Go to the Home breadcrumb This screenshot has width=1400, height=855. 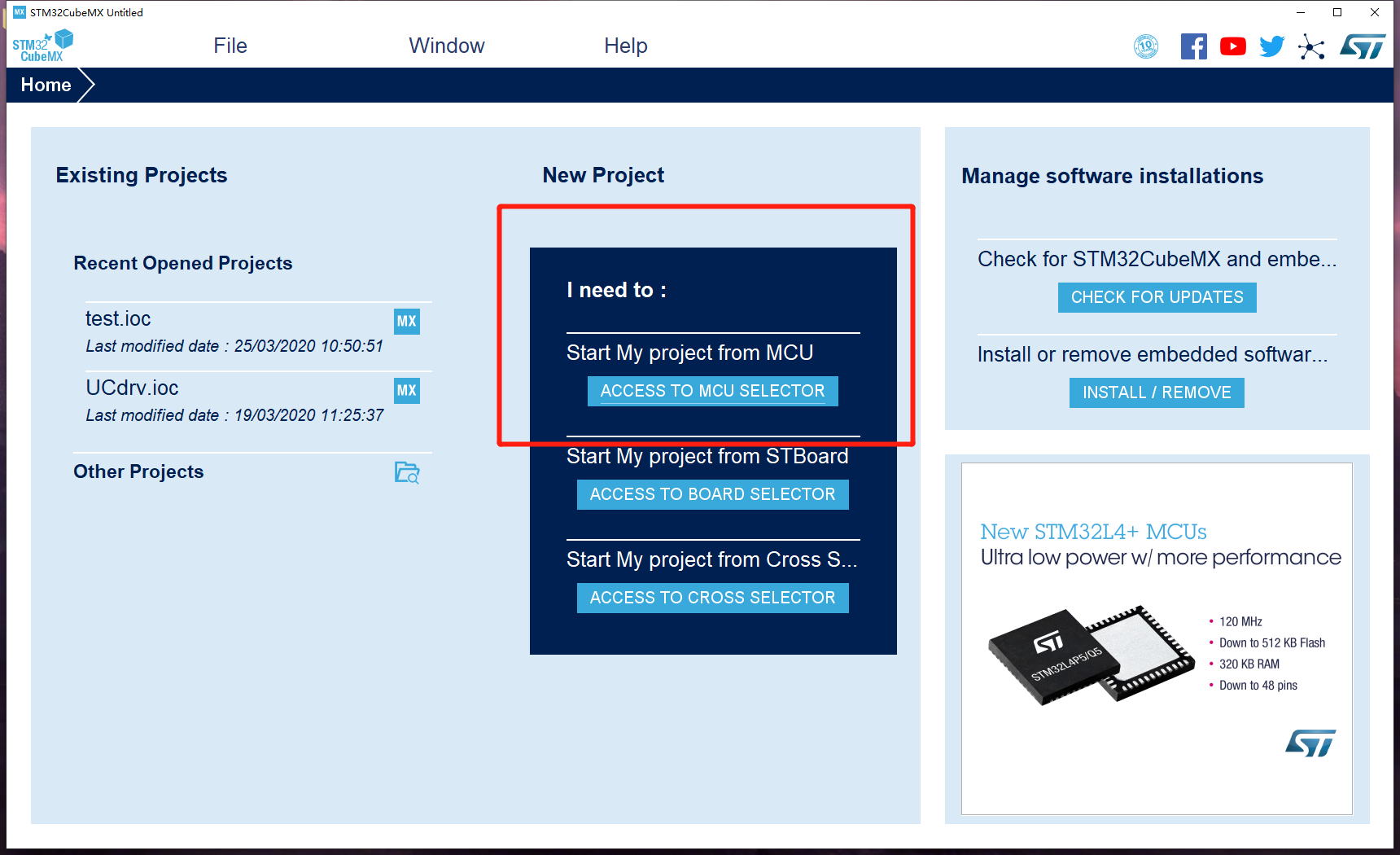click(x=46, y=85)
